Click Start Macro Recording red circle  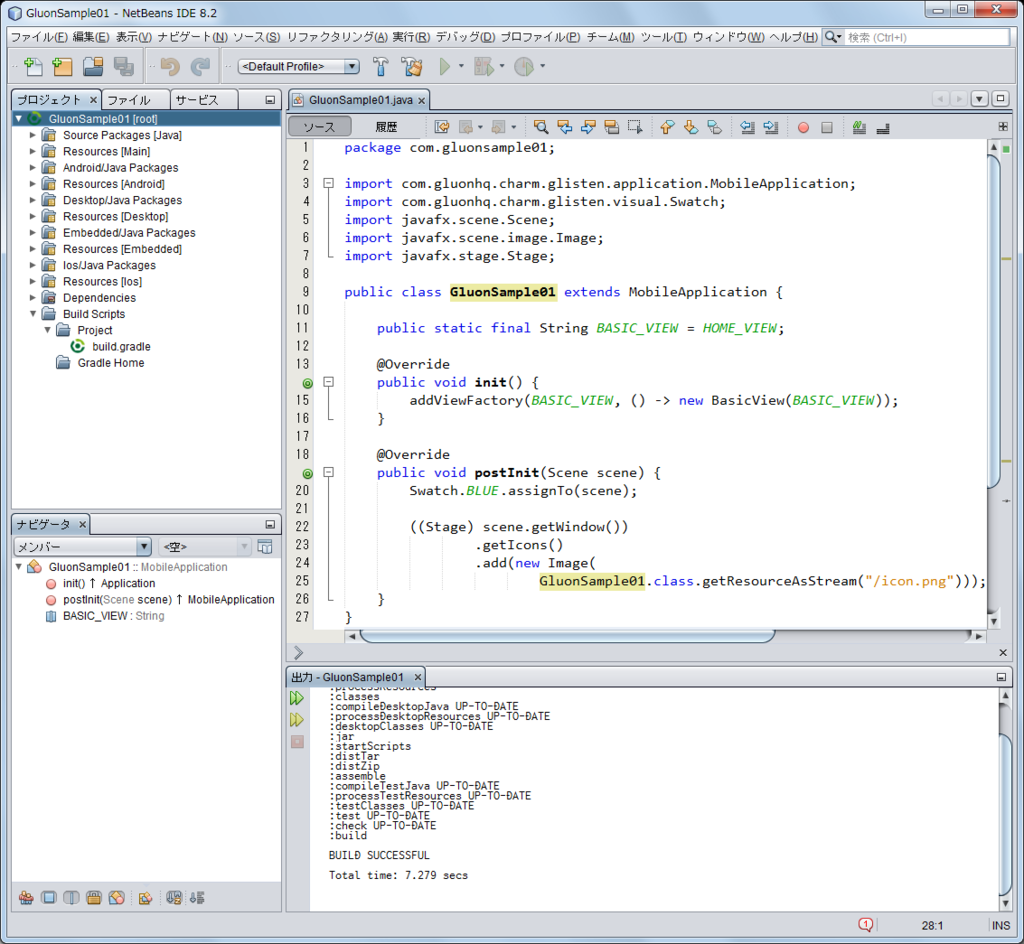[803, 128]
